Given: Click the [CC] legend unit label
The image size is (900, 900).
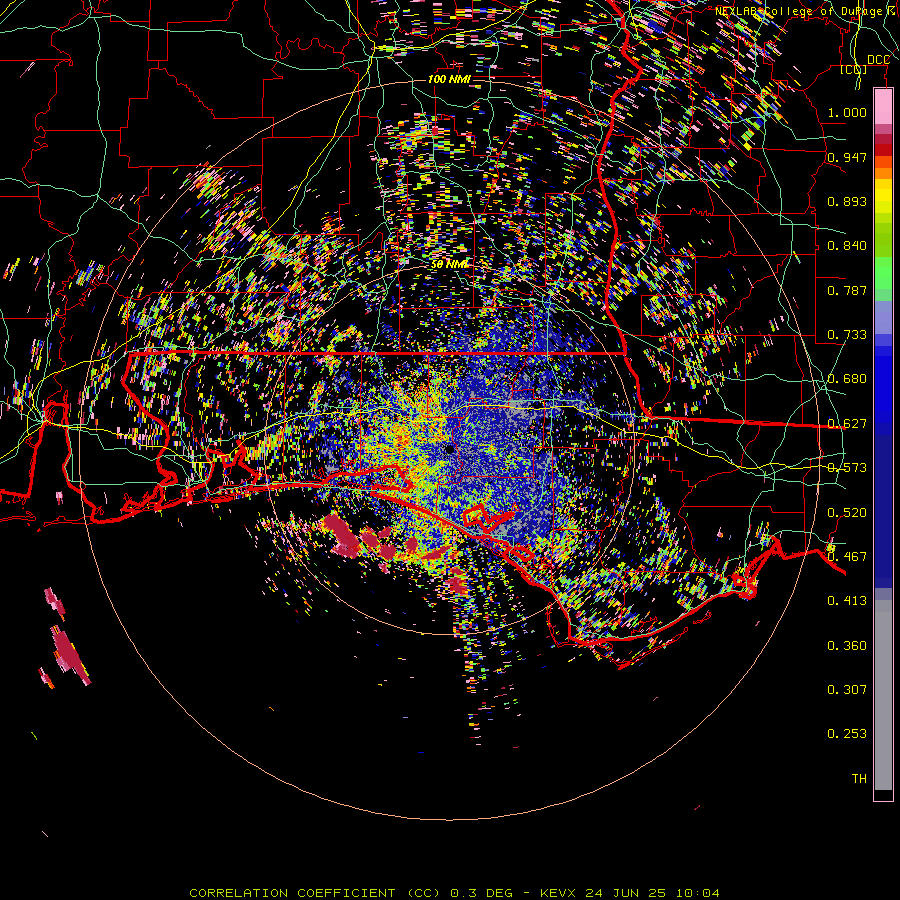Looking at the screenshot, I should (853, 69).
